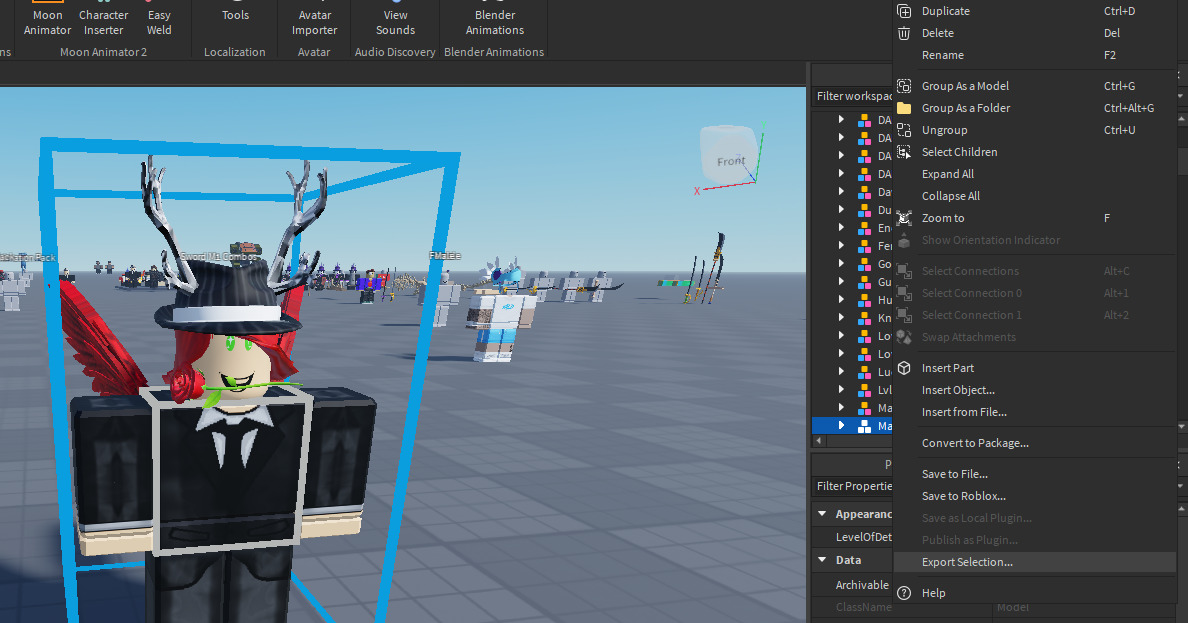Screen dimensions: 1188x623
Task: Click the model icon of the Lvl row
Action: (x=864, y=390)
